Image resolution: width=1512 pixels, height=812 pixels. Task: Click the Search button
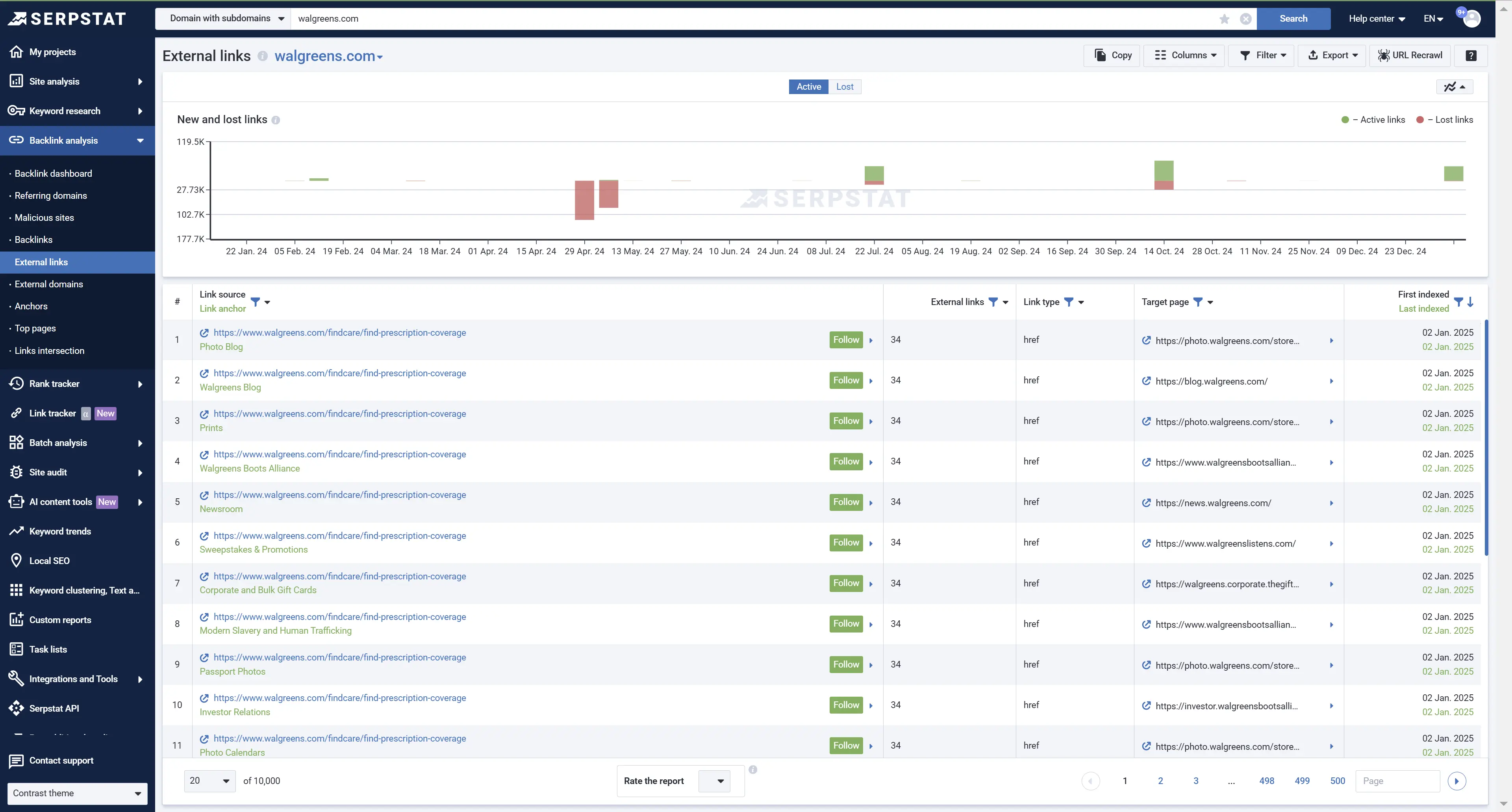click(1293, 19)
